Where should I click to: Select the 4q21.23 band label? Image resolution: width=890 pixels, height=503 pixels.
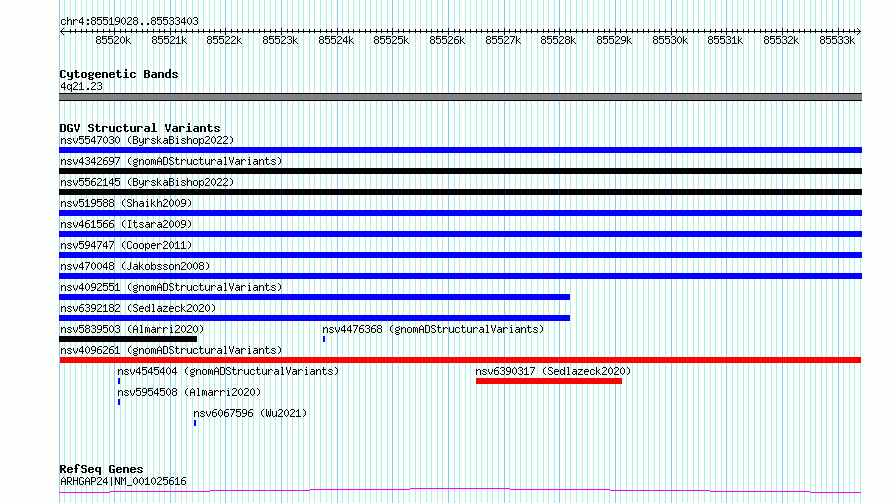pos(81,86)
